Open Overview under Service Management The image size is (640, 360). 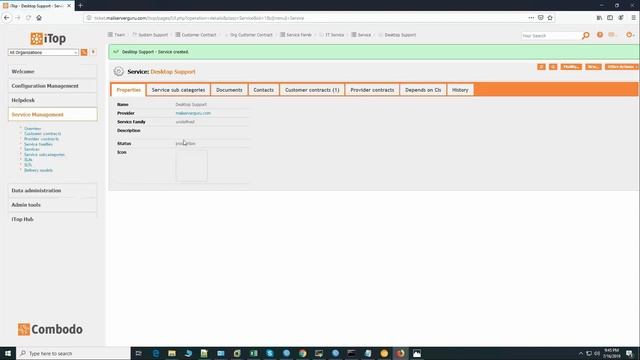point(32,129)
